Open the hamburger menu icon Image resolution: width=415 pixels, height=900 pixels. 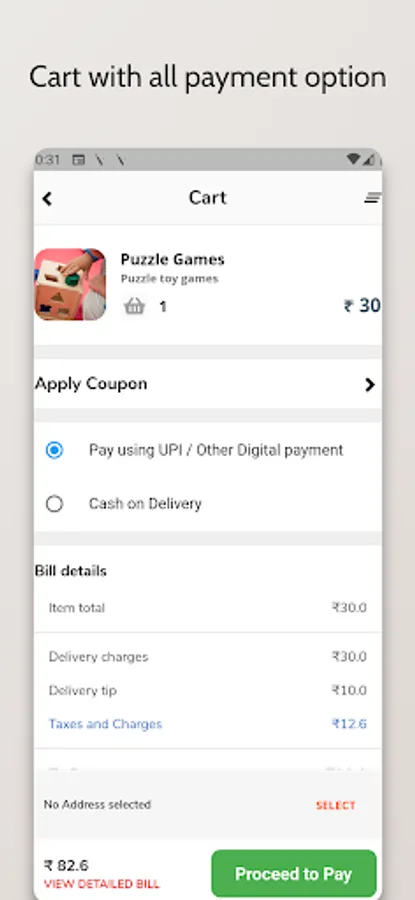point(373,198)
